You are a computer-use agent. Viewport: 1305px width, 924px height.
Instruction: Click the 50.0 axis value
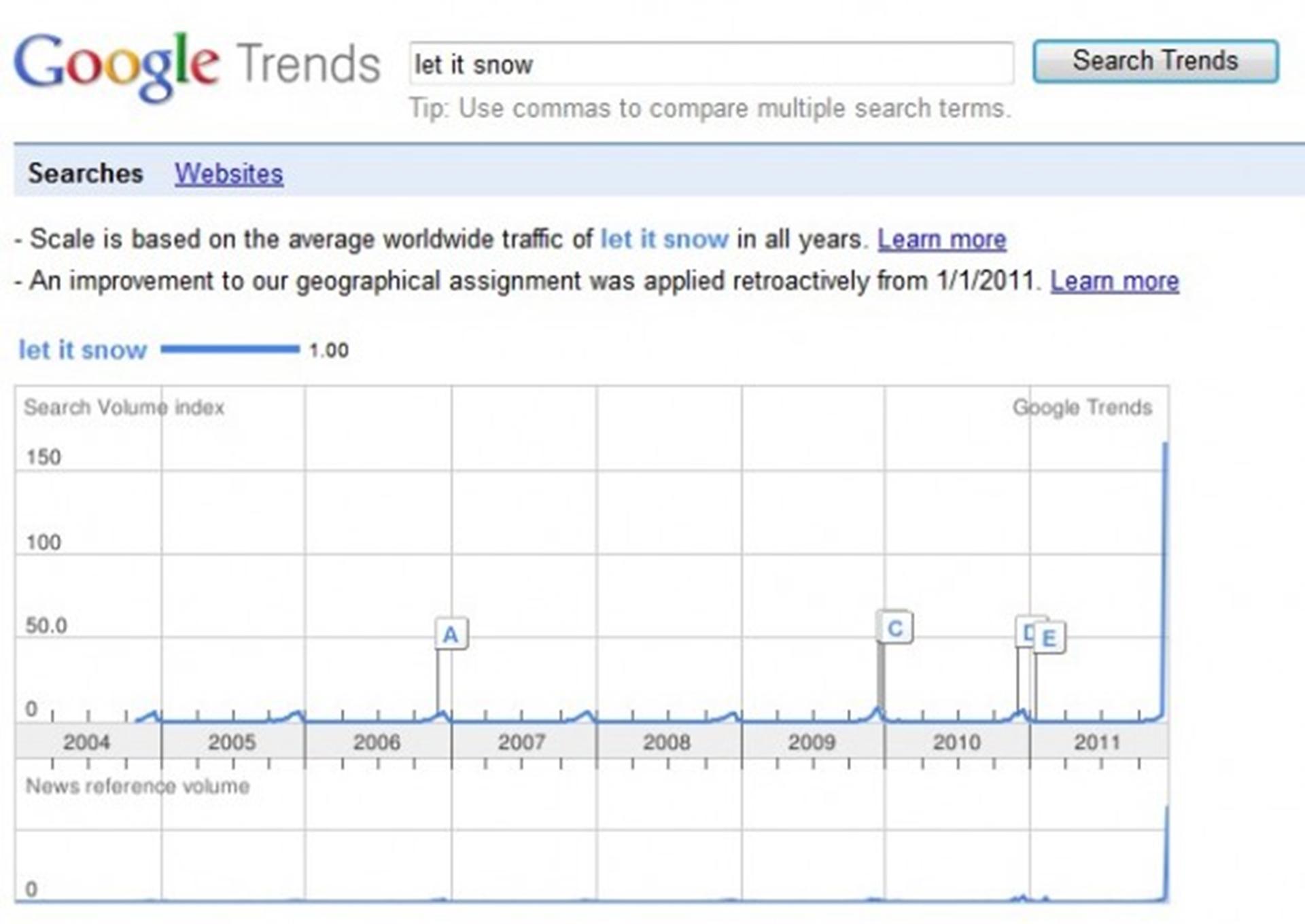[x=46, y=626]
